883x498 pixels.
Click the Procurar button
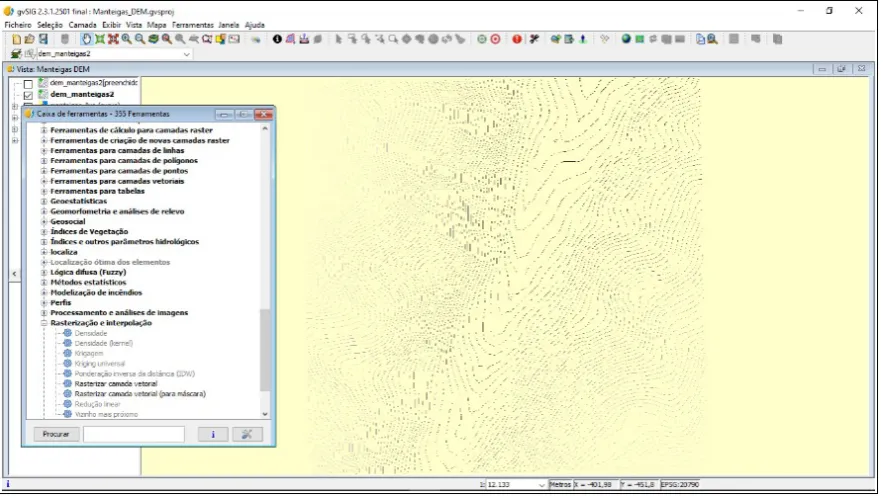[56, 434]
